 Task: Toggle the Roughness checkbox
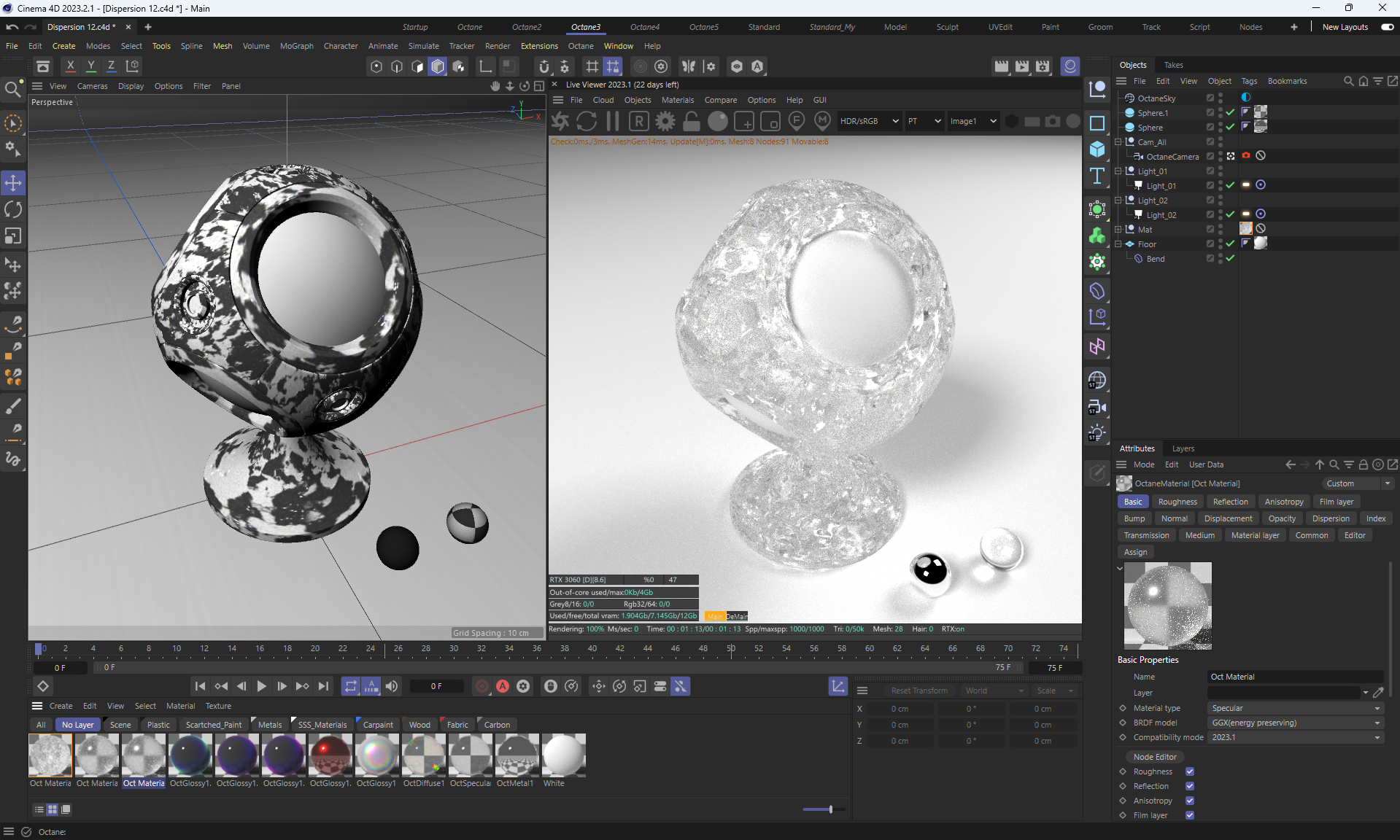point(1190,771)
